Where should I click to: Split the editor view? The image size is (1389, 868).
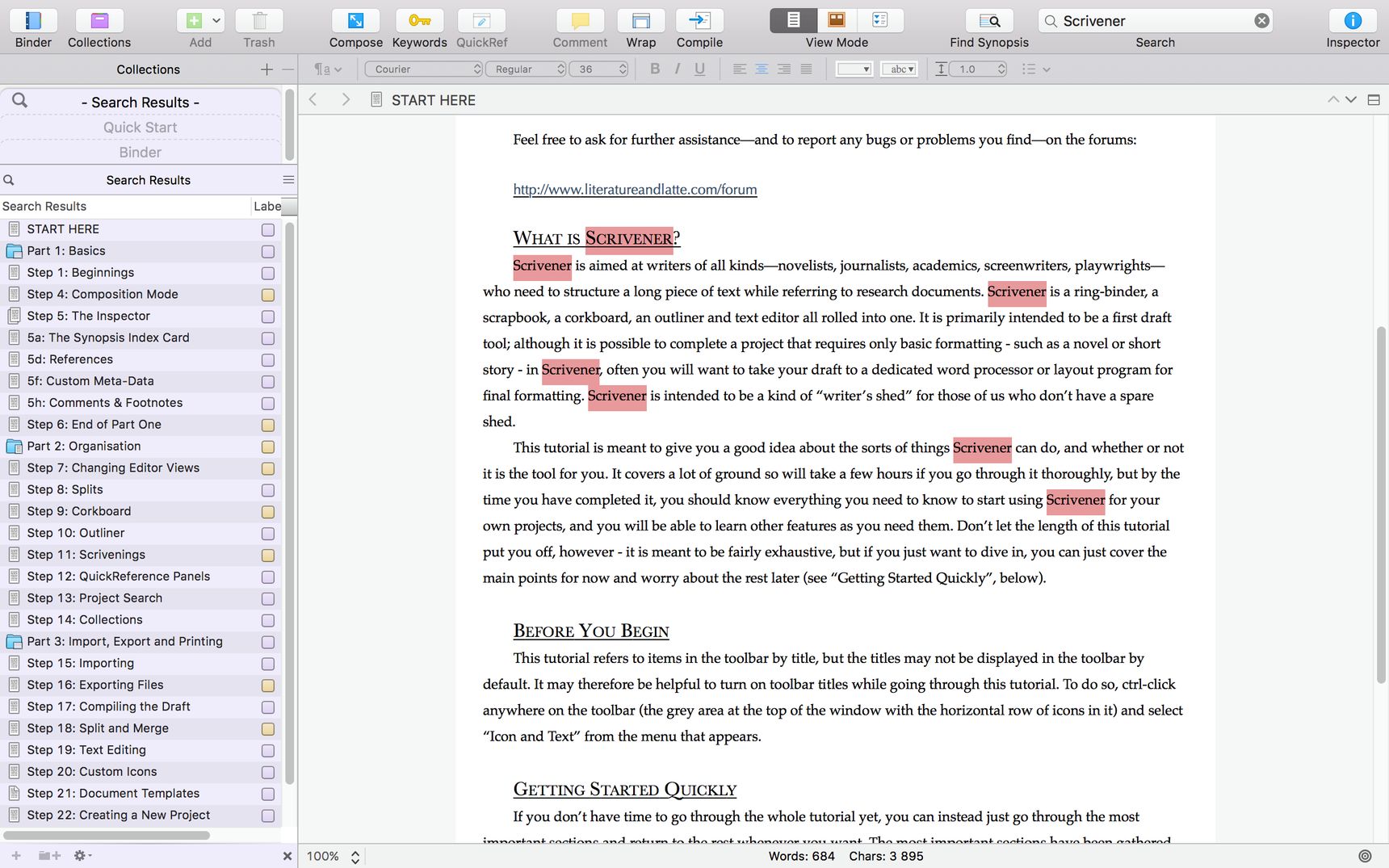pyautogui.click(x=1374, y=100)
